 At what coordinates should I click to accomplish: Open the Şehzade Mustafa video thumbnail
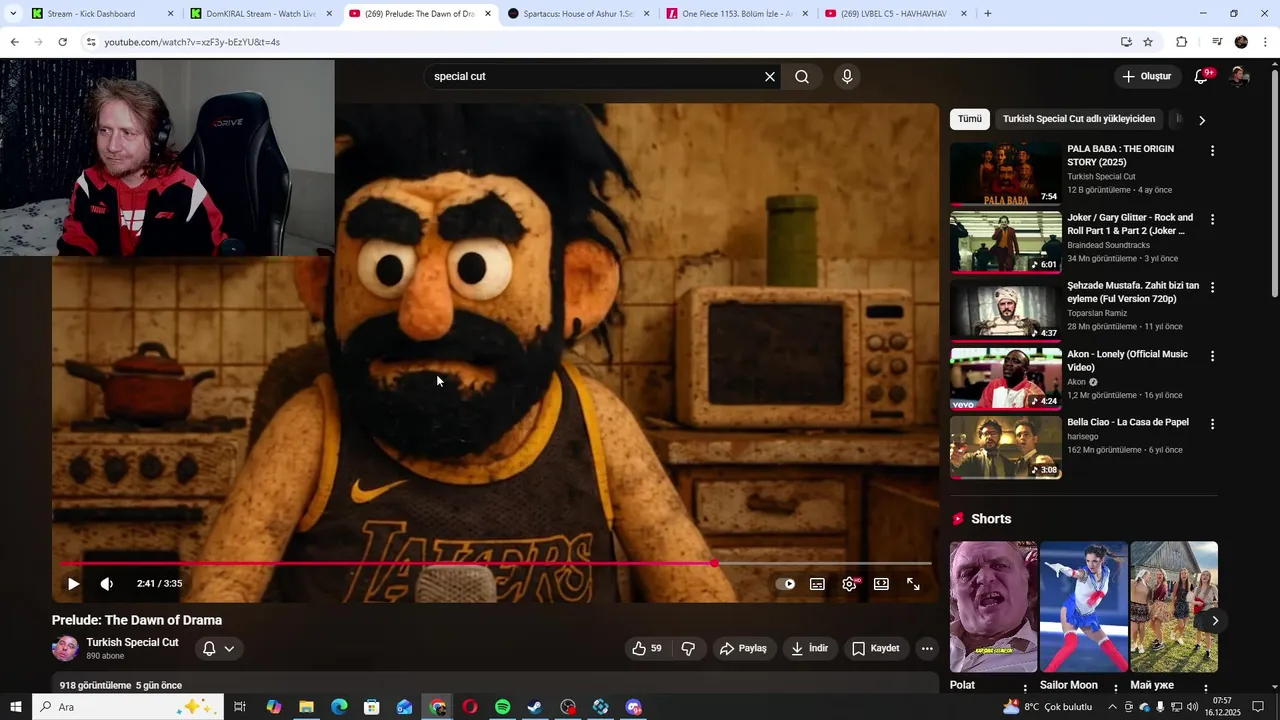click(1006, 310)
